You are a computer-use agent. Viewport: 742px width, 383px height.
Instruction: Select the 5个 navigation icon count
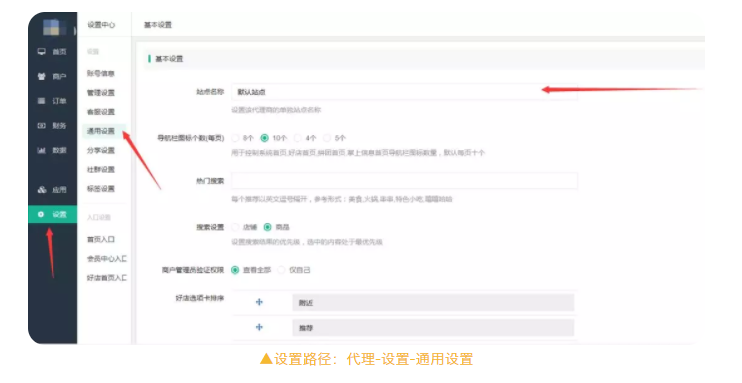point(327,138)
